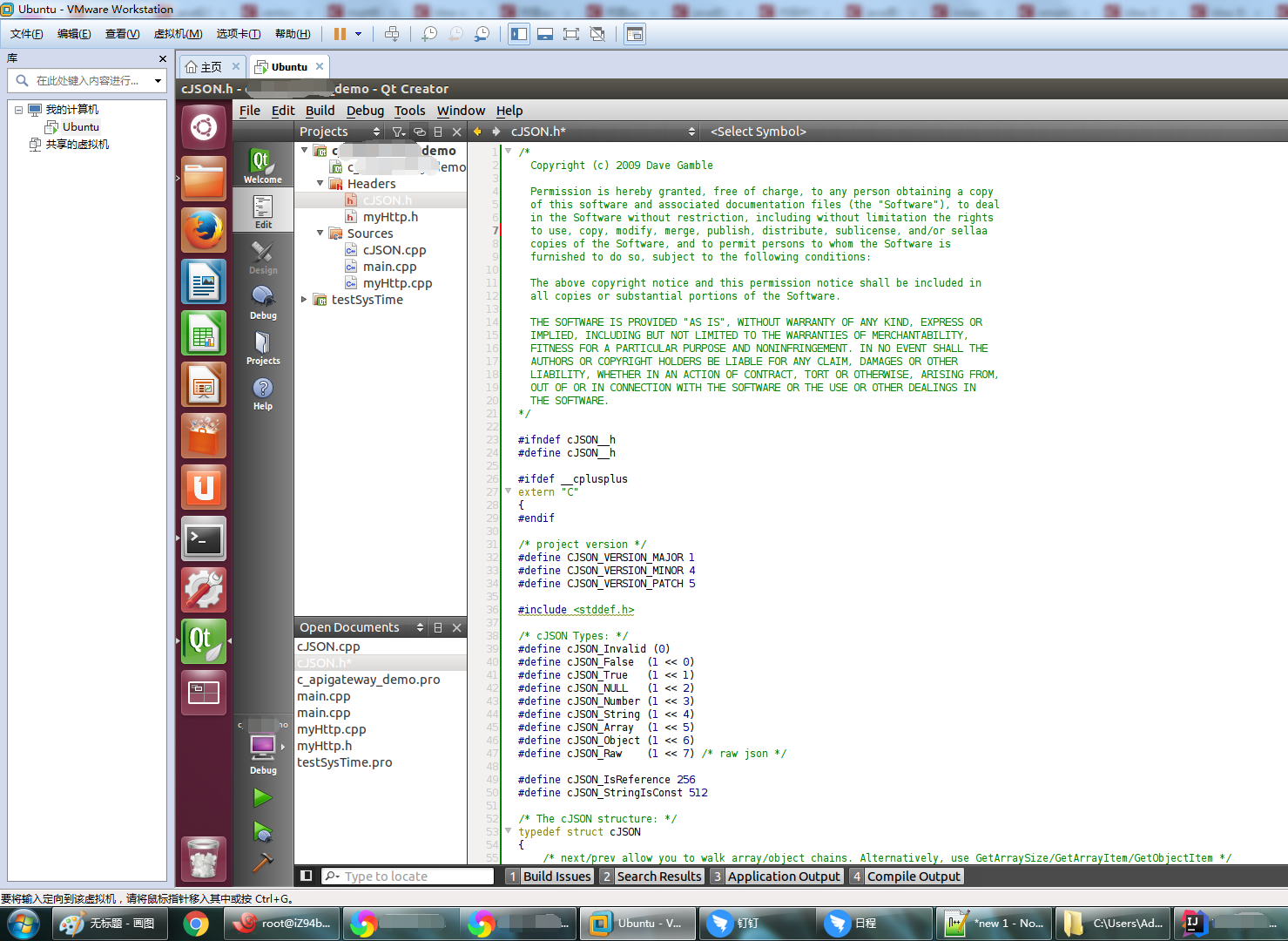Collapse the demo project root node

(304, 150)
